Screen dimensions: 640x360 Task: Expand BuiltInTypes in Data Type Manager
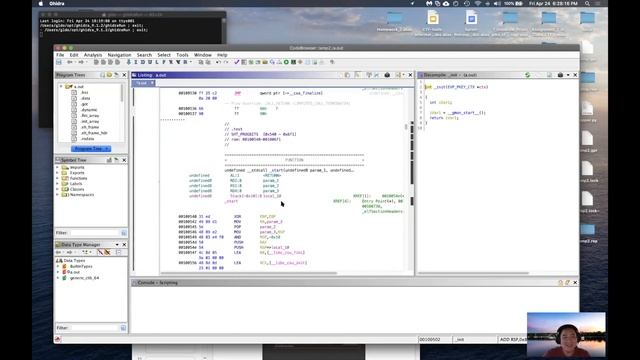point(58,266)
